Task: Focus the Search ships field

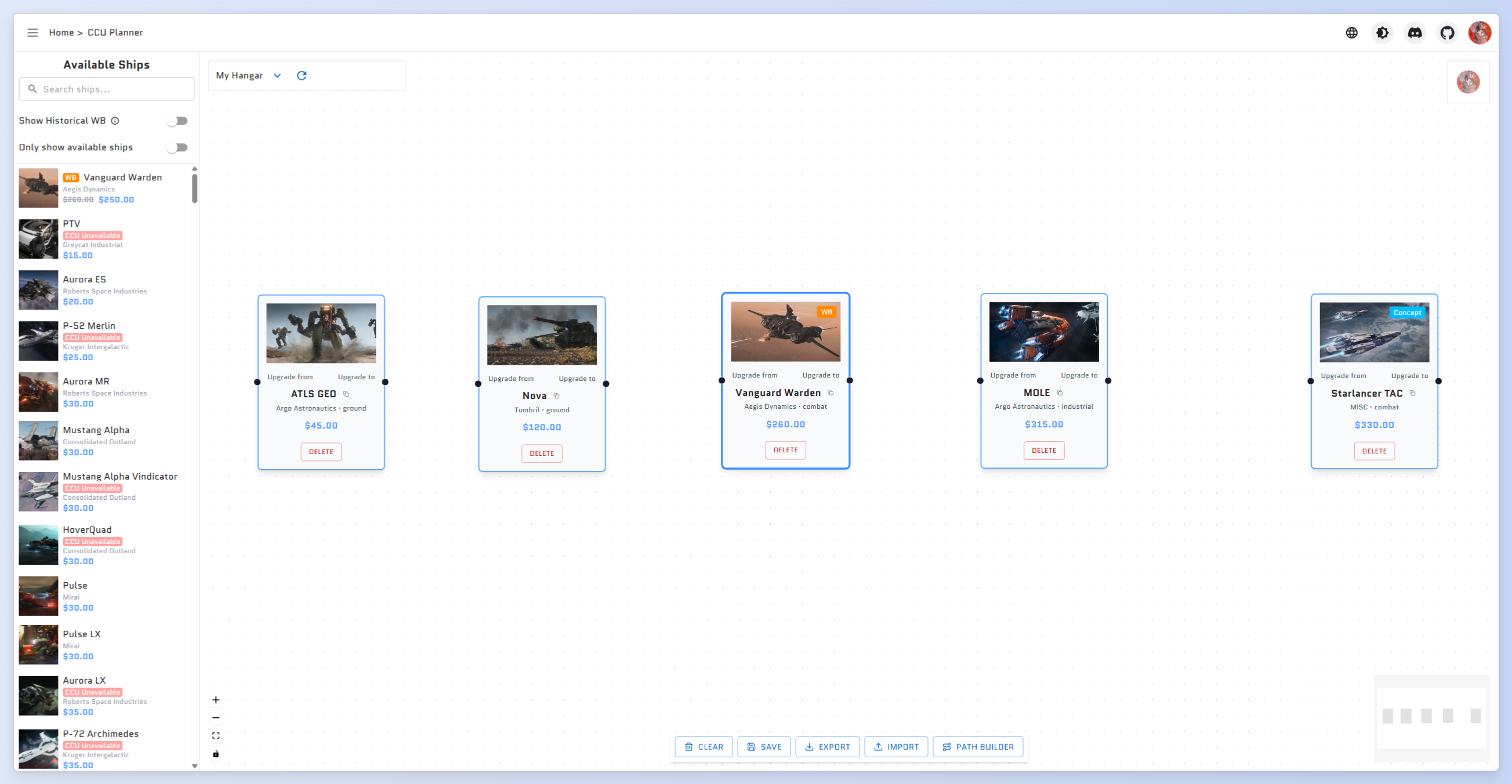Action: click(111, 89)
